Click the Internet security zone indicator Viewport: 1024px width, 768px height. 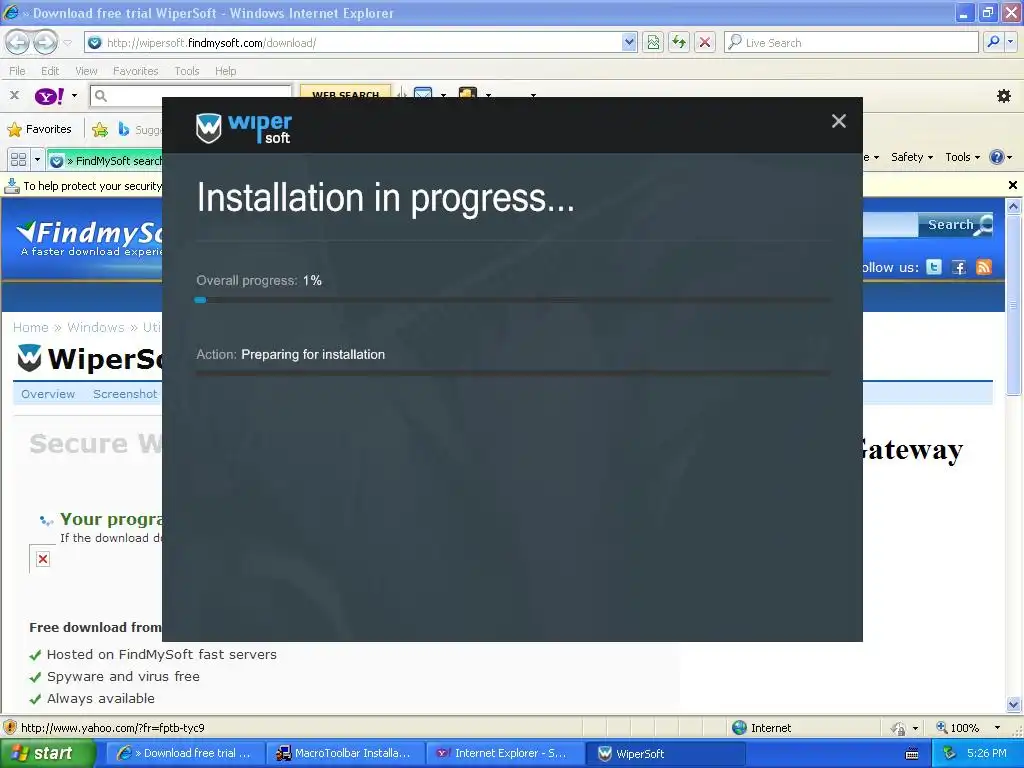click(x=761, y=728)
